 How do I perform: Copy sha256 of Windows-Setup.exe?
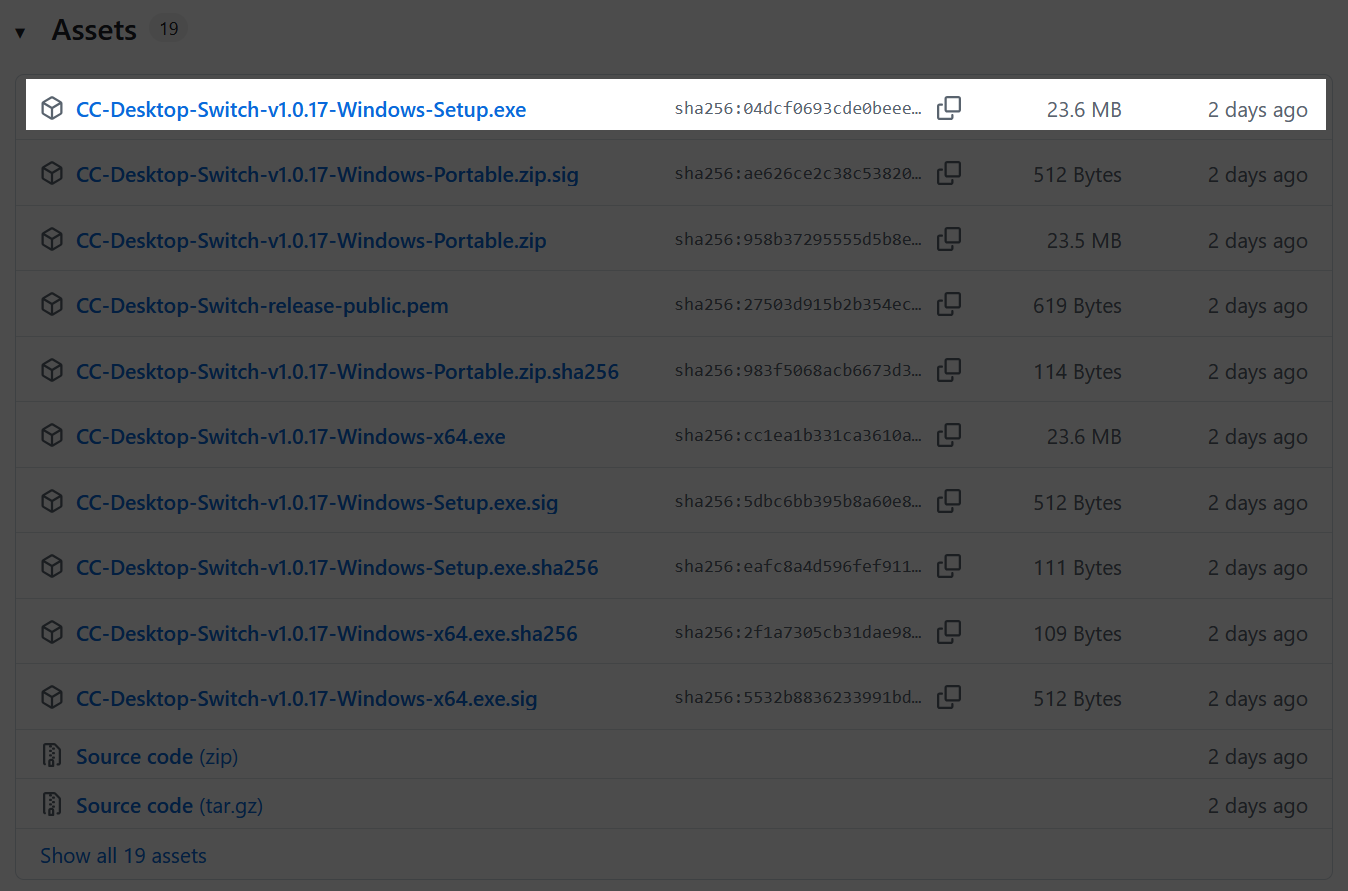tap(949, 108)
